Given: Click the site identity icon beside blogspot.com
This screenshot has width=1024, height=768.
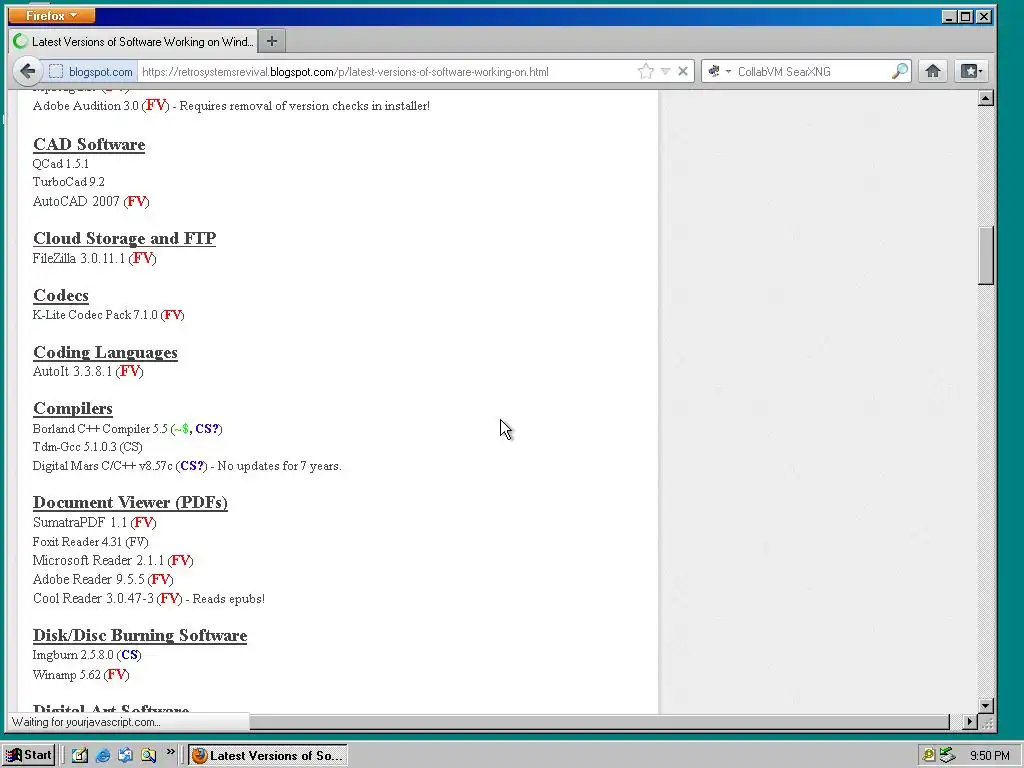Looking at the screenshot, I should [56, 71].
